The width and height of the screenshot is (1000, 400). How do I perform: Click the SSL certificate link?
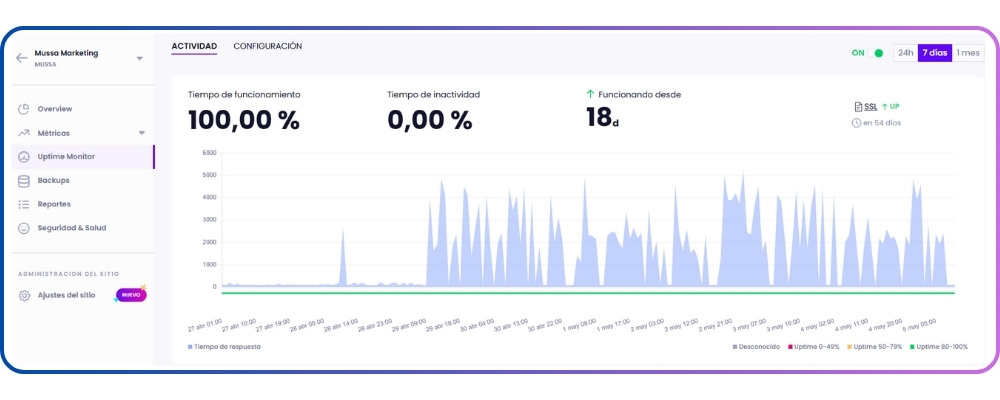pyautogui.click(x=871, y=107)
